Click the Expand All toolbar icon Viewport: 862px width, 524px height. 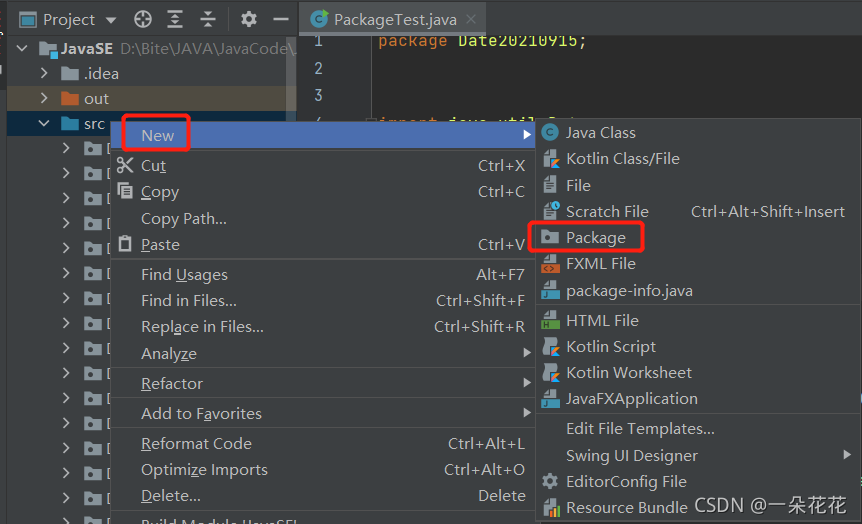click(x=175, y=19)
